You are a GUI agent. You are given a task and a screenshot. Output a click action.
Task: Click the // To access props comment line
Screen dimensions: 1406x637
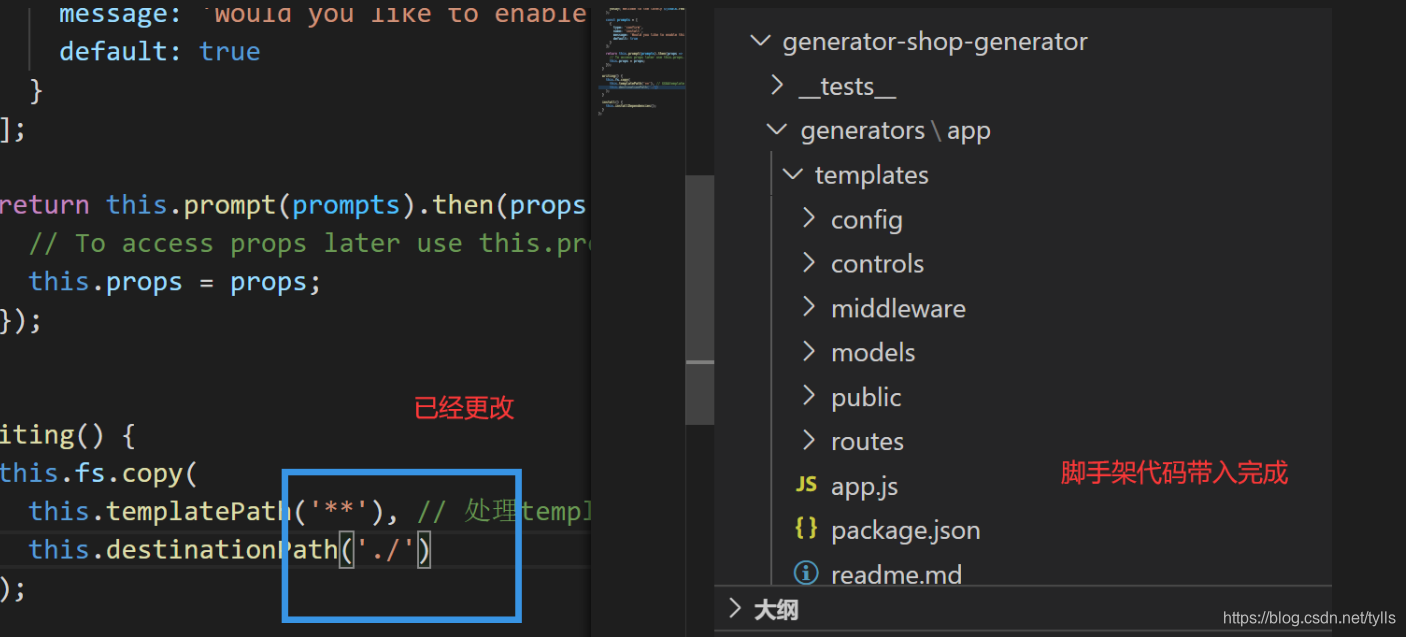pyautogui.click(x=310, y=244)
